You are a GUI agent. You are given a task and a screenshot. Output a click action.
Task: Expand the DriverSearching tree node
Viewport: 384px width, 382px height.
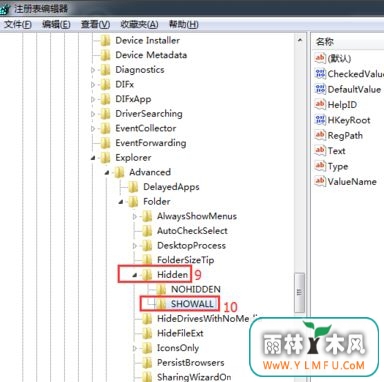click(93, 114)
